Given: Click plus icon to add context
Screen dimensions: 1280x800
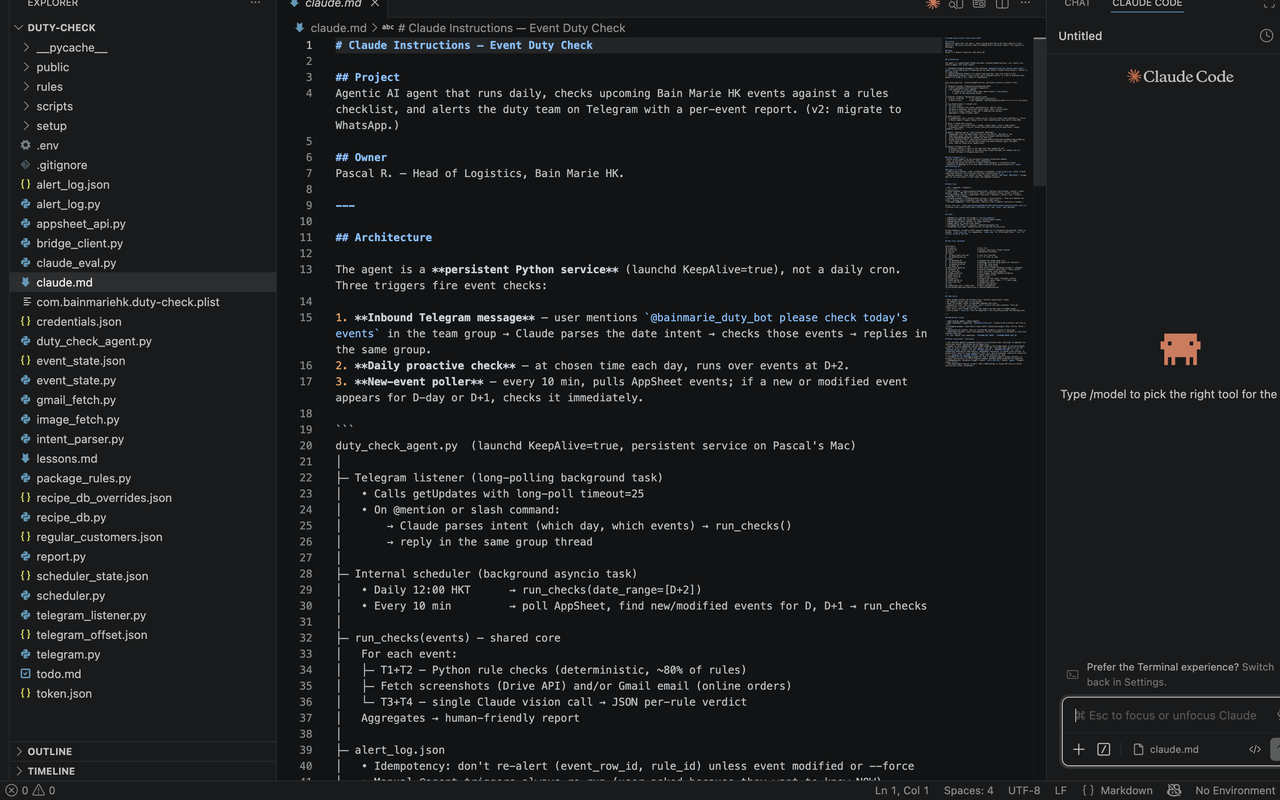Looking at the screenshot, I should [1079, 749].
